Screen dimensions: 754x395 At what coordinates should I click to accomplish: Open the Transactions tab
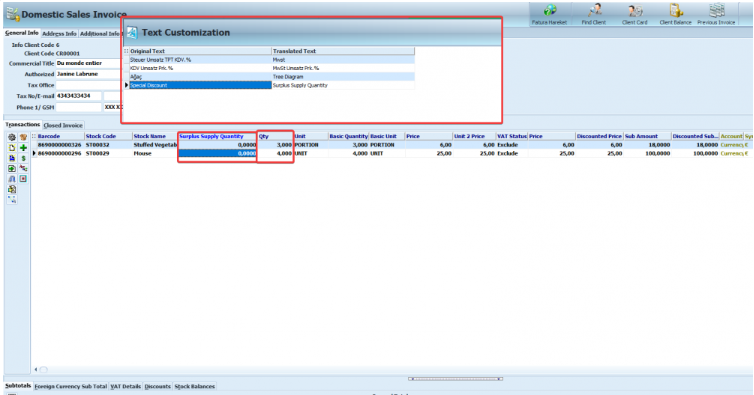23,125
